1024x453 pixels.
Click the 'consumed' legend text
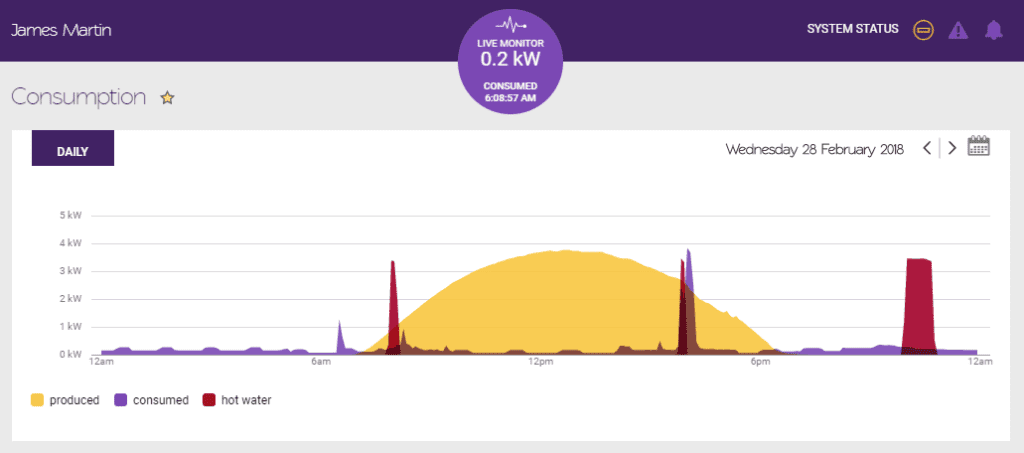pos(161,400)
